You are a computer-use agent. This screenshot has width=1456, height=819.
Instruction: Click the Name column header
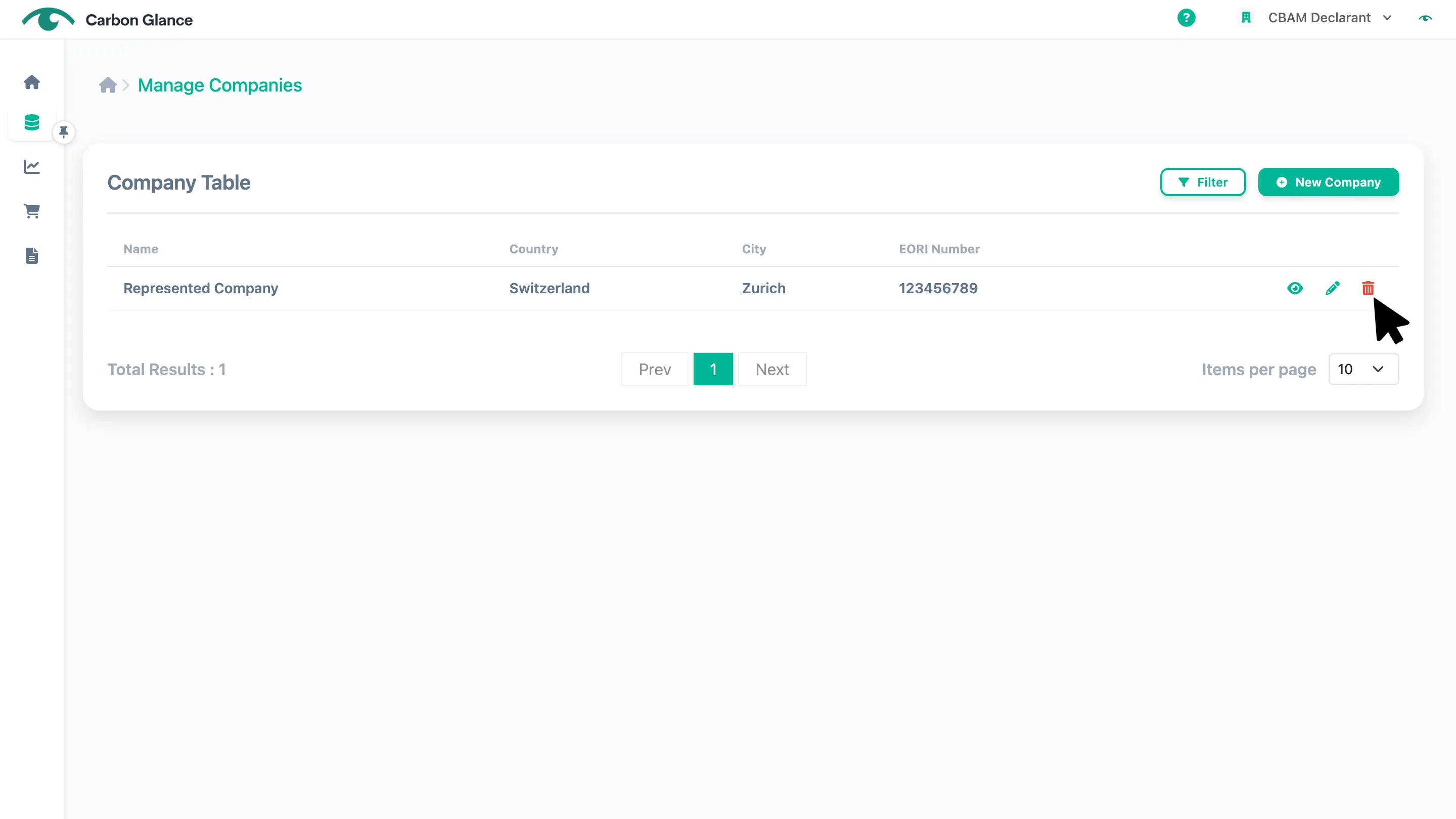click(x=141, y=249)
